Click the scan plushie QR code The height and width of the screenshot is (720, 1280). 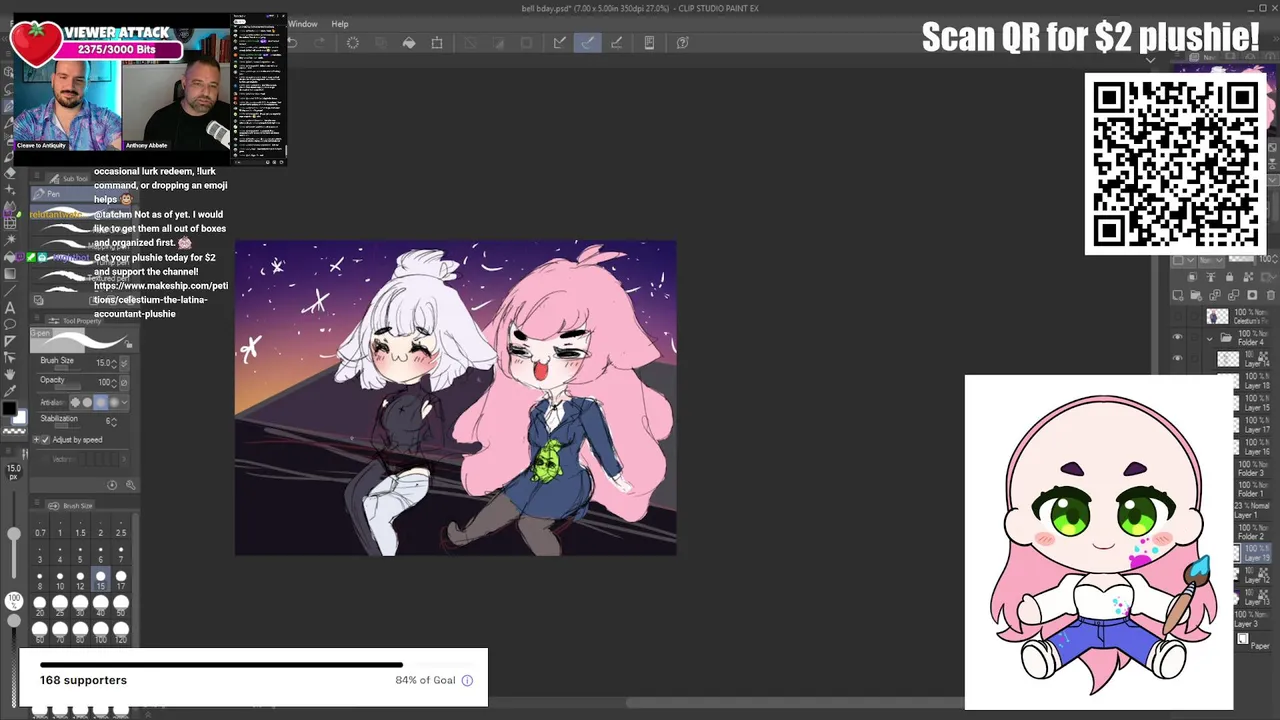coord(1175,164)
